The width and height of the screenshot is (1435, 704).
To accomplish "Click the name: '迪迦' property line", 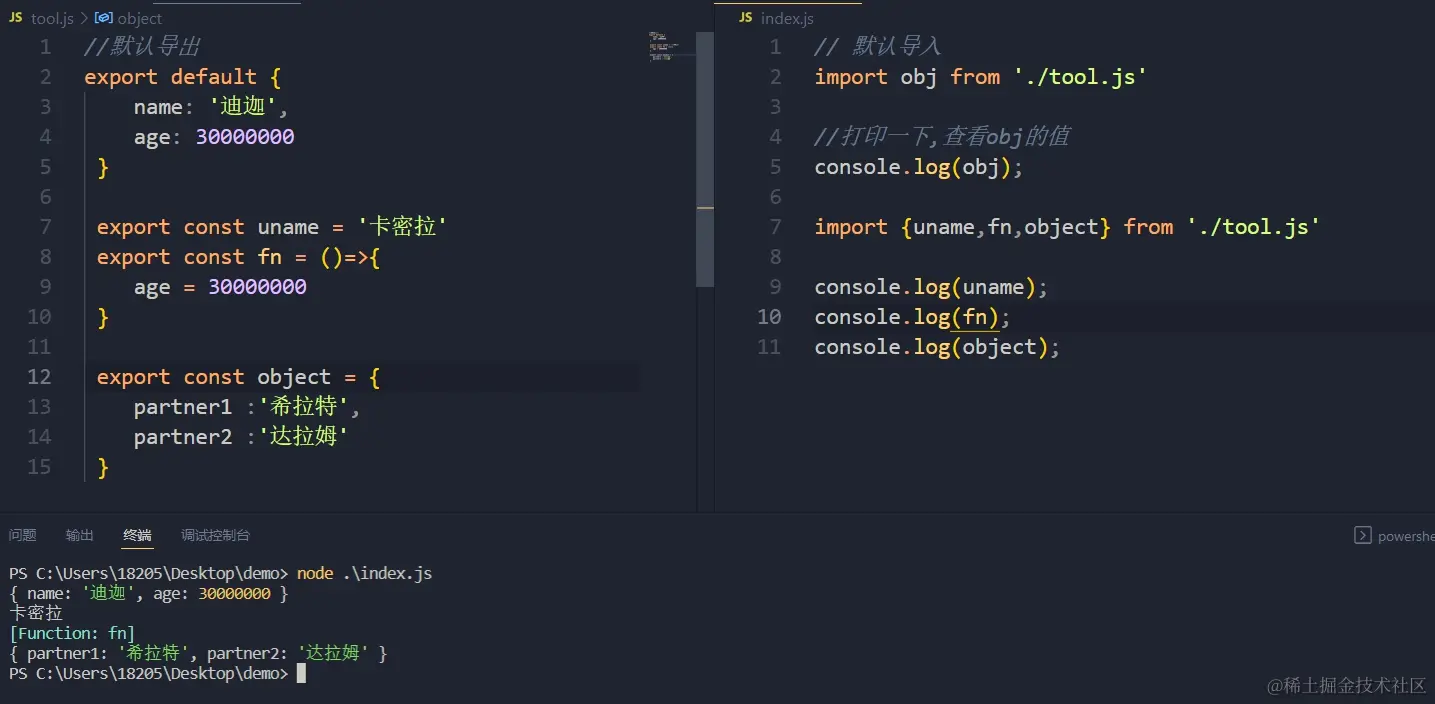I will [x=211, y=107].
